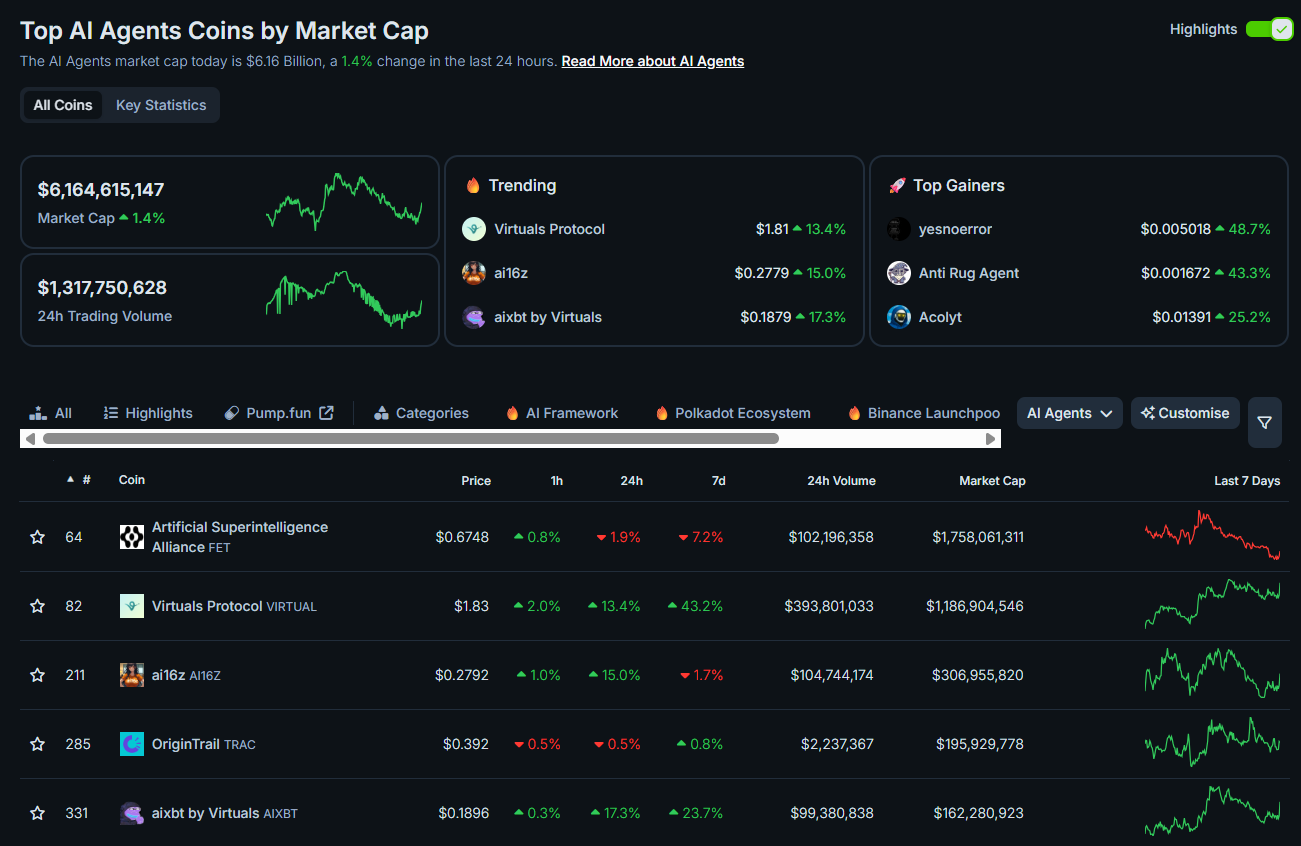Image resolution: width=1301 pixels, height=846 pixels.
Task: Open Artificial Superintelligence Alliance coin page
Action: [240, 537]
